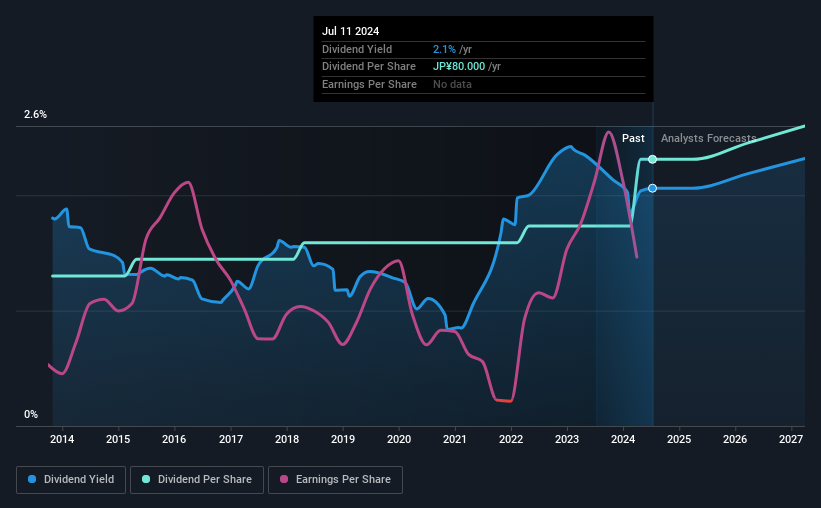Click the 2.1% dividend yield value
The height and width of the screenshot is (508, 821).
444,49
